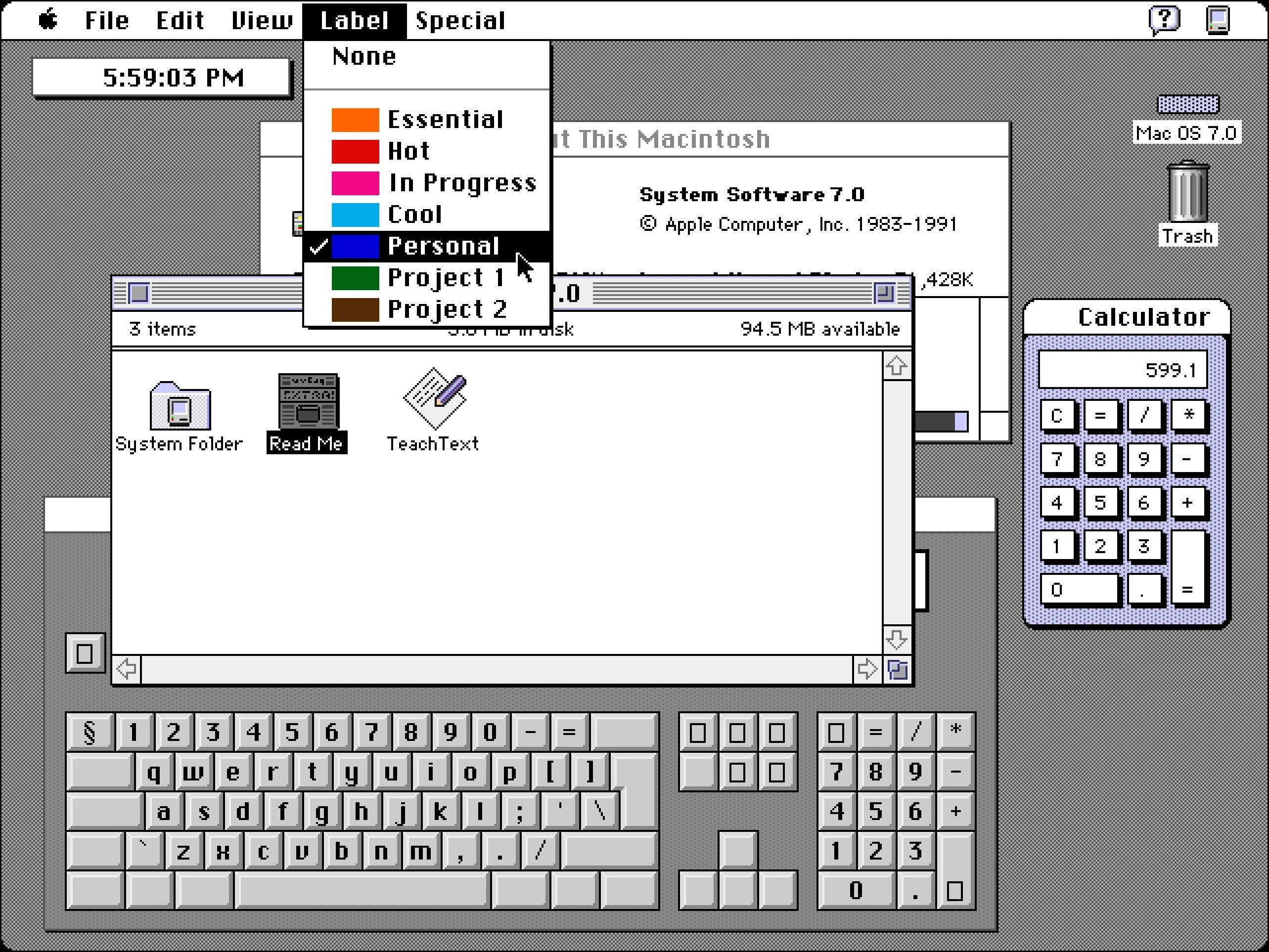Click the Calculator clear button C
Viewport: 1269px width, 952px height.
pyautogui.click(x=1056, y=416)
